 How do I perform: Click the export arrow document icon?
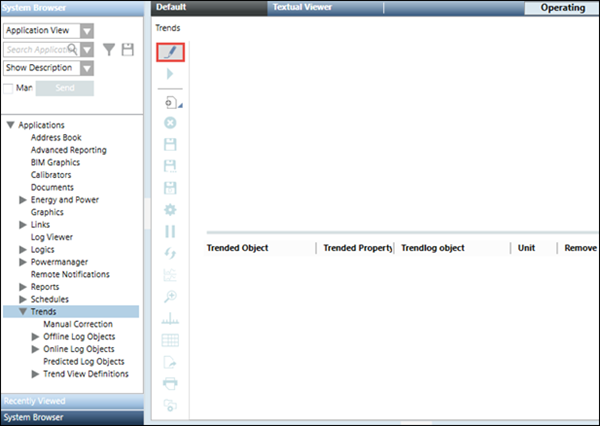(170, 362)
